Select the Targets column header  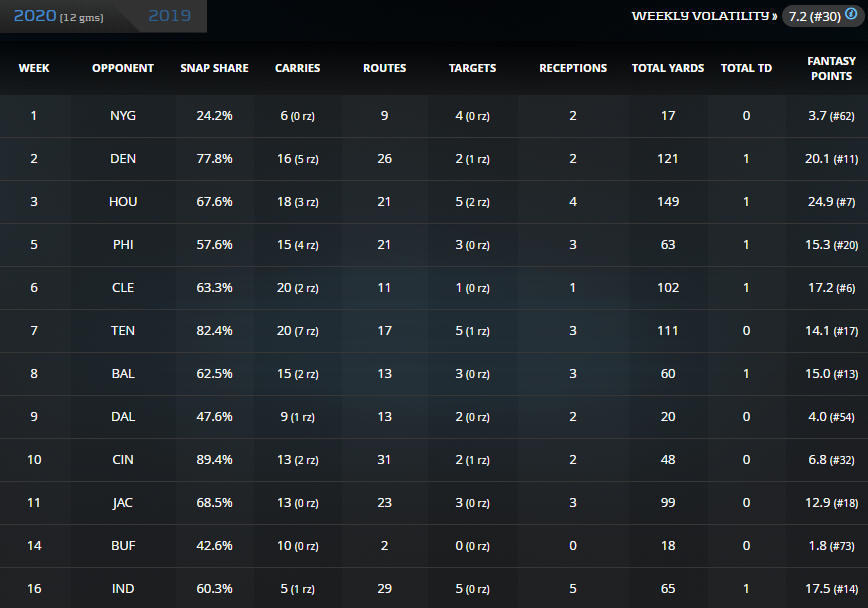point(472,68)
